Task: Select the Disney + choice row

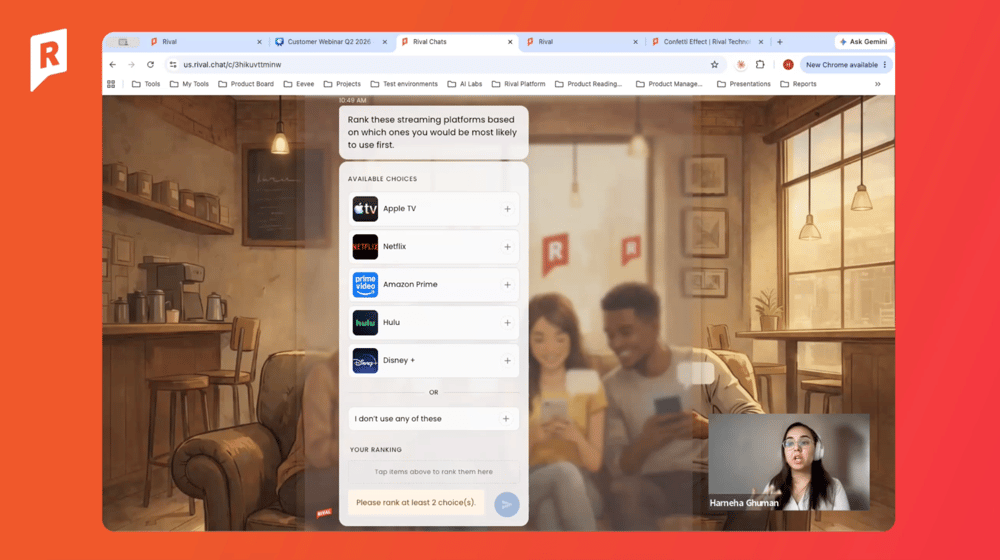Action: [x=434, y=360]
